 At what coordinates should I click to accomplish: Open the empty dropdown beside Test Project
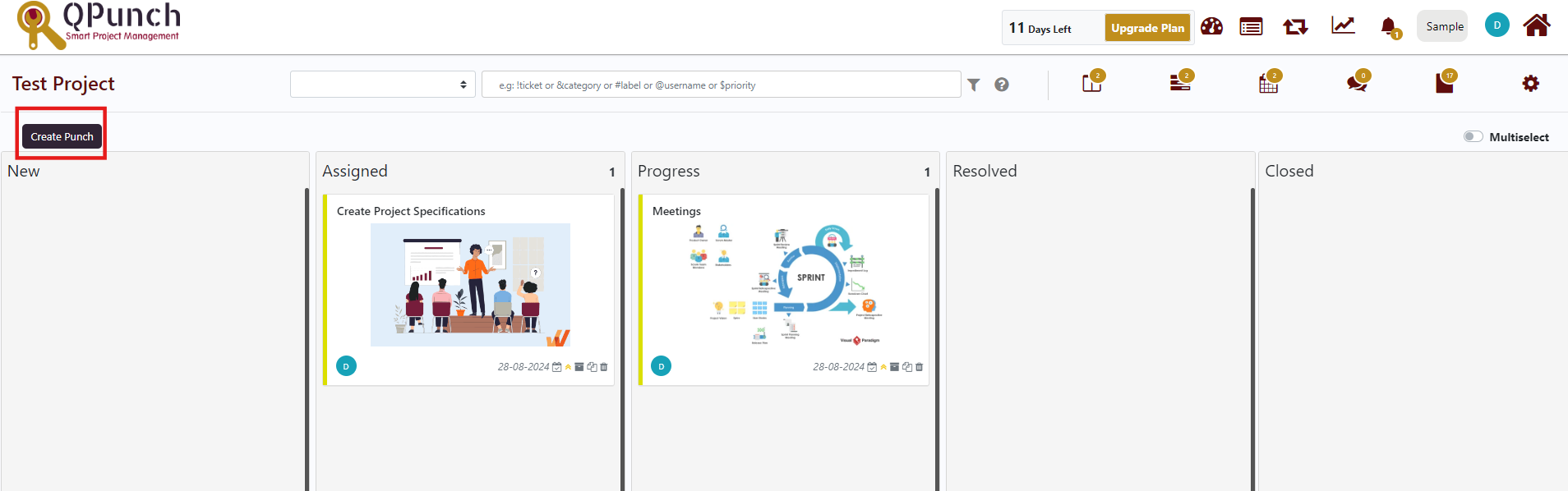click(x=383, y=85)
